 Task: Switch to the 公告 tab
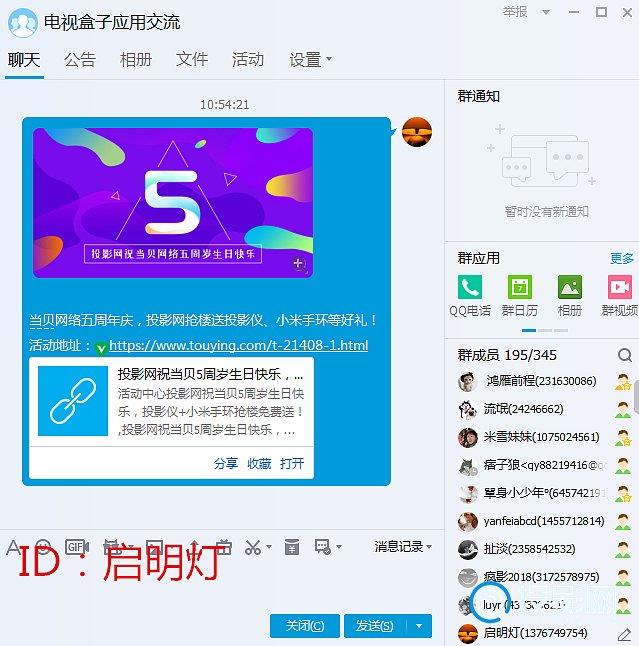click(80, 60)
